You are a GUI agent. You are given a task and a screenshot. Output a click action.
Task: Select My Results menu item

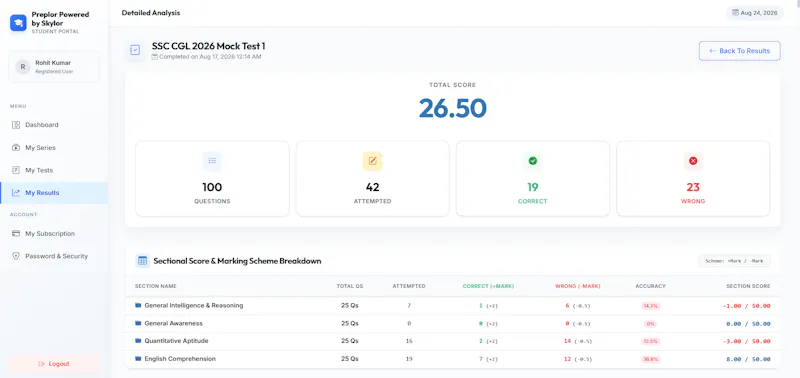coord(54,193)
